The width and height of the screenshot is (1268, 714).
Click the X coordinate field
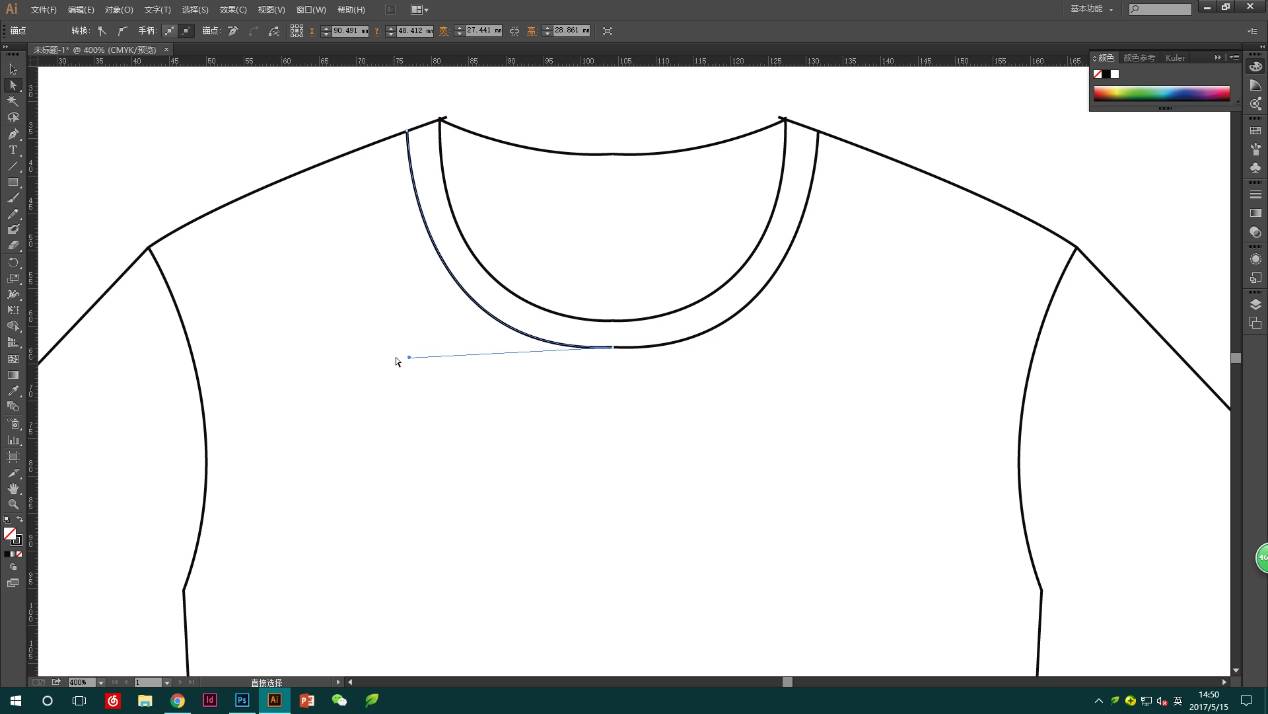[x=351, y=31]
